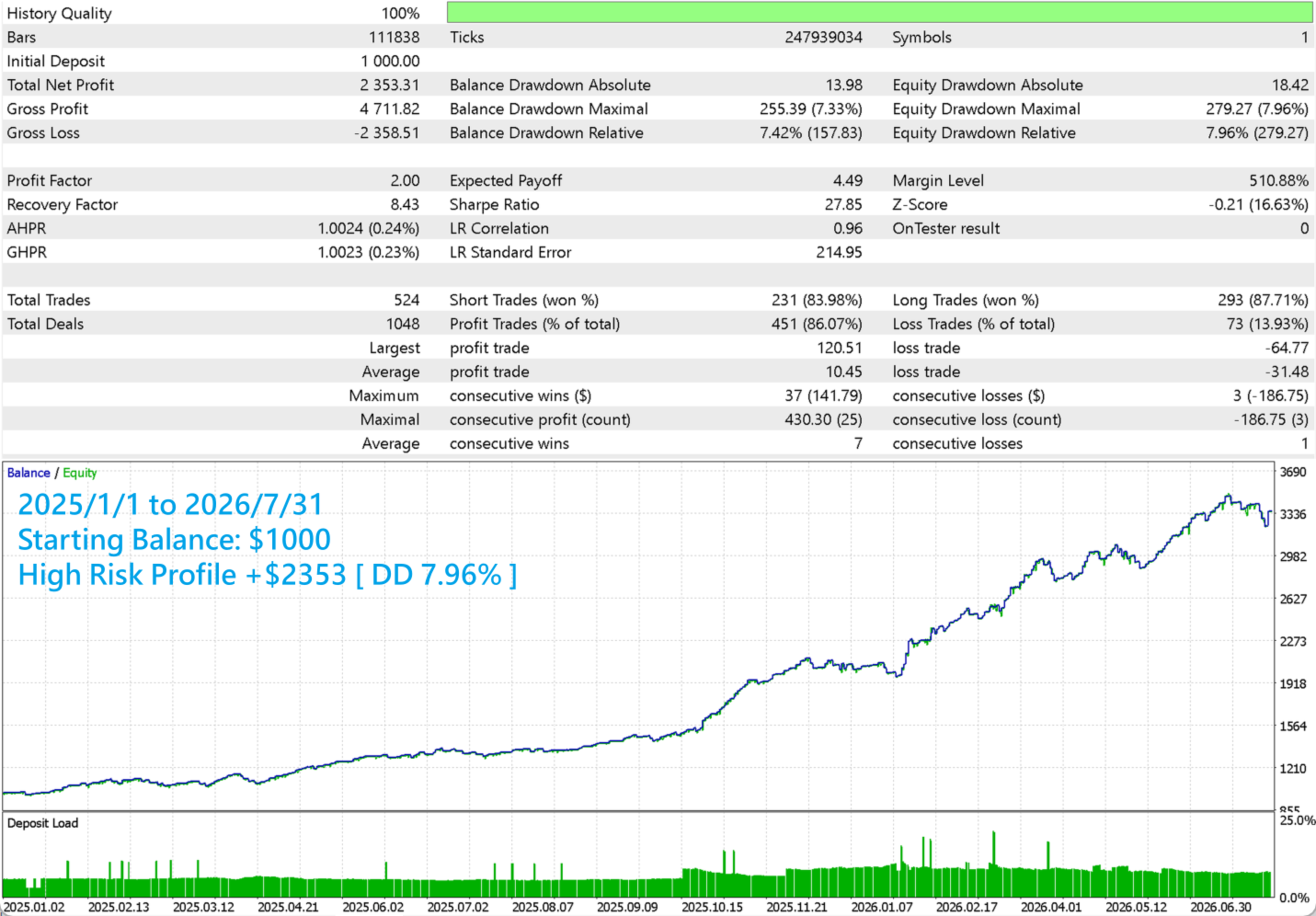Select the 2026.06.30 date axis label

1221,907
